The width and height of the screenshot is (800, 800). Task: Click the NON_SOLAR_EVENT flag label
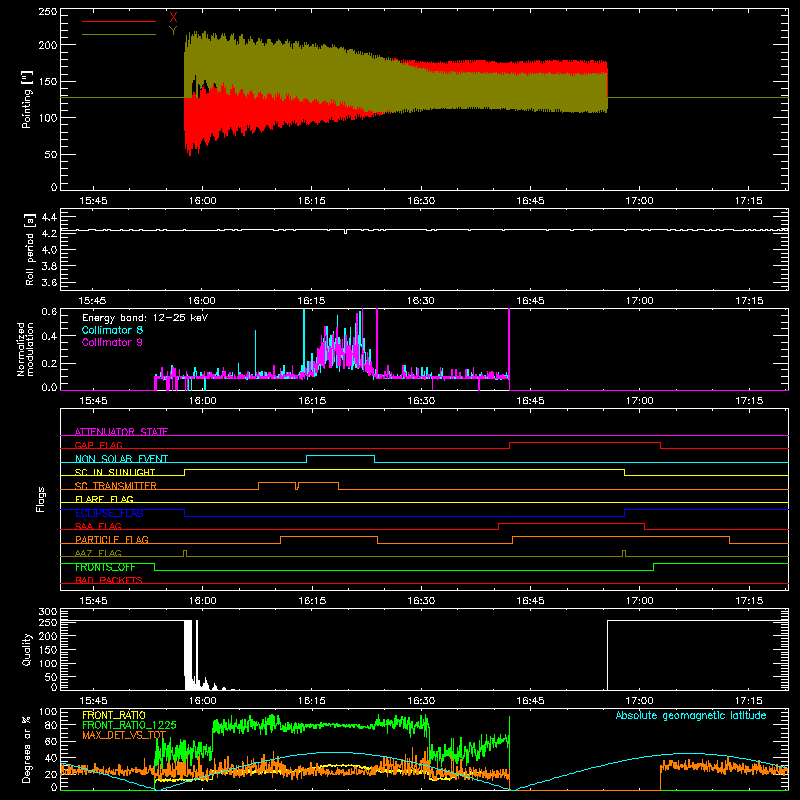[x=121, y=459]
